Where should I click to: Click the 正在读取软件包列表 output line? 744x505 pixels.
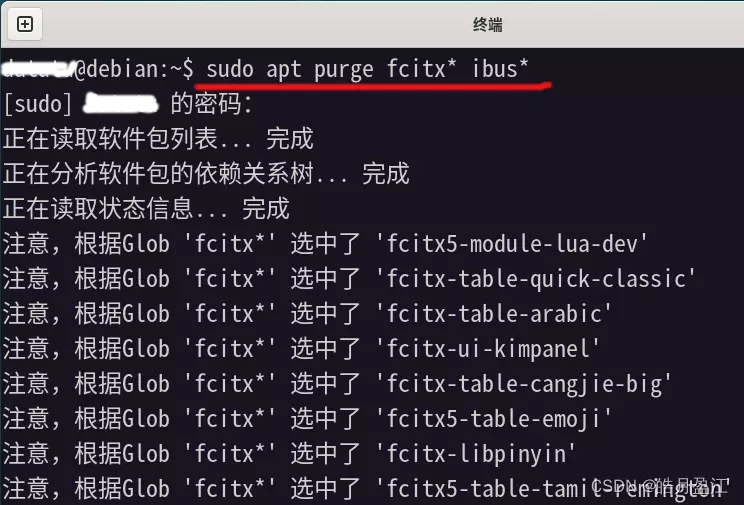(158, 139)
